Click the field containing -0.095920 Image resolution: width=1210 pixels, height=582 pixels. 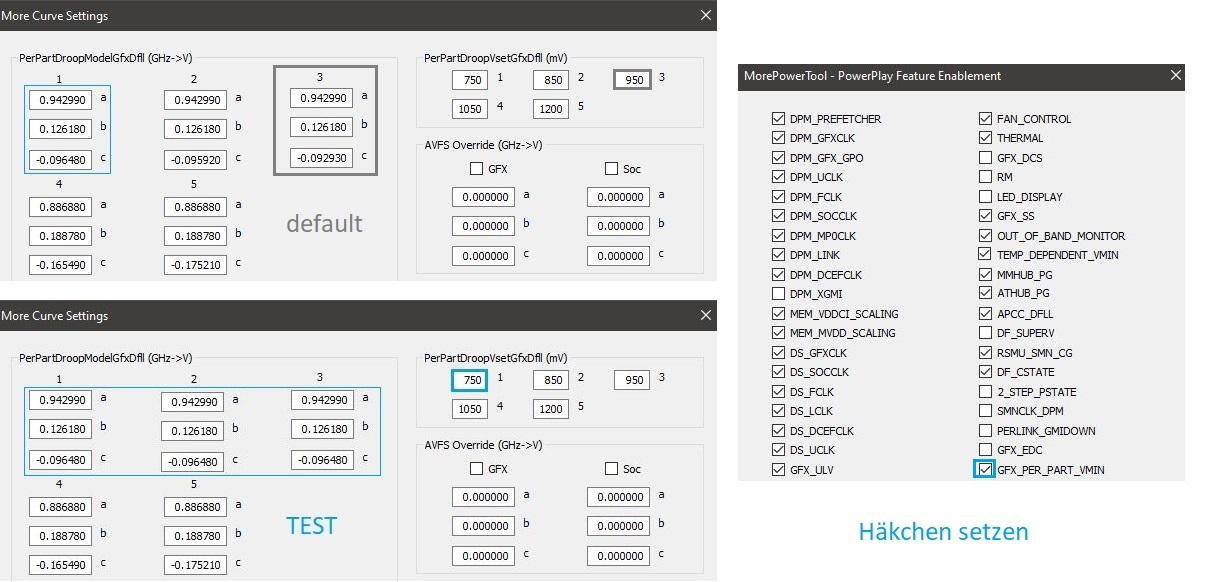(196, 158)
